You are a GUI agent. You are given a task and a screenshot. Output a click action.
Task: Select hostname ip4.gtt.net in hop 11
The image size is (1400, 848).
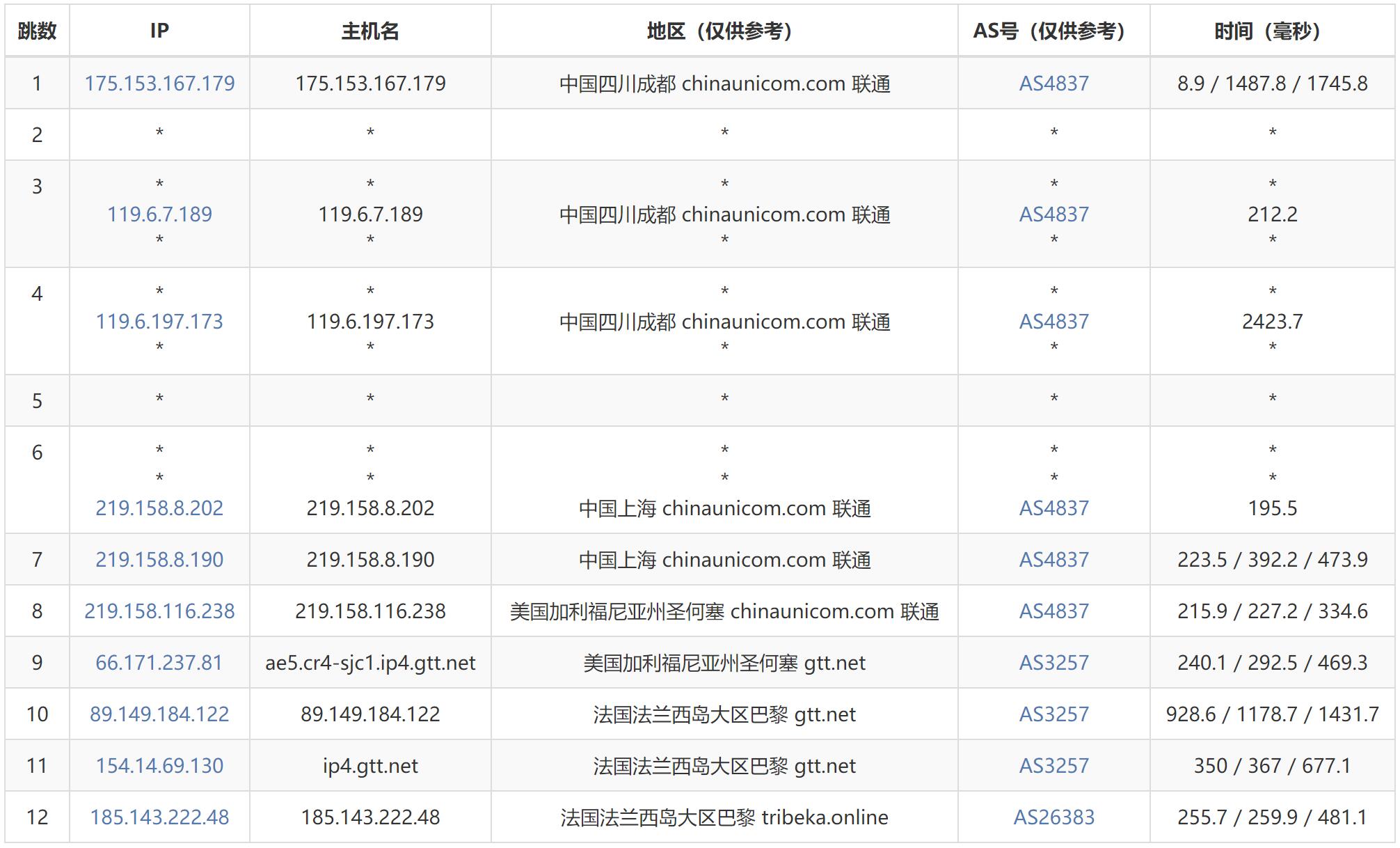tap(370, 766)
